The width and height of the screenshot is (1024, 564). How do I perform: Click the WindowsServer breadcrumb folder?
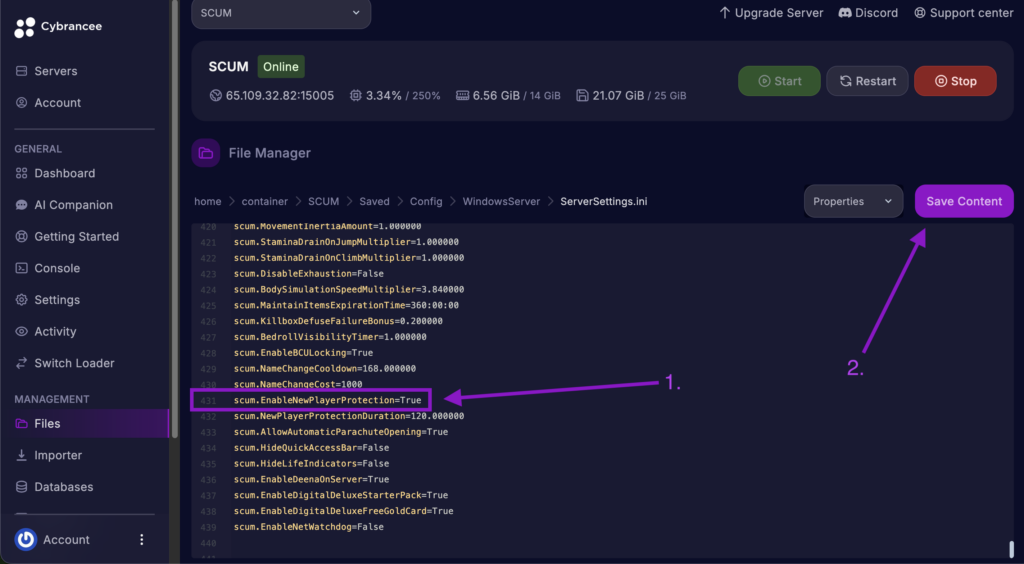coord(502,202)
